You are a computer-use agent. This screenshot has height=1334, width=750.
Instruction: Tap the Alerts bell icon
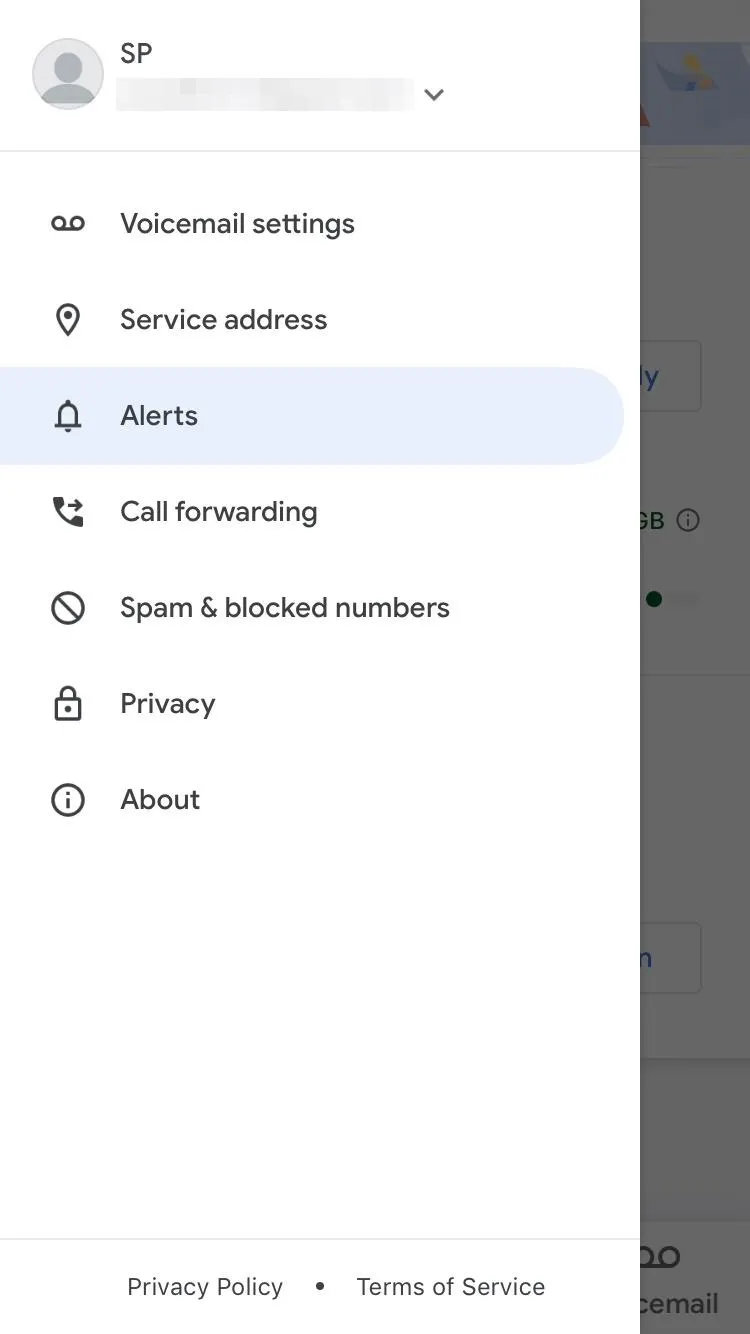[68, 416]
